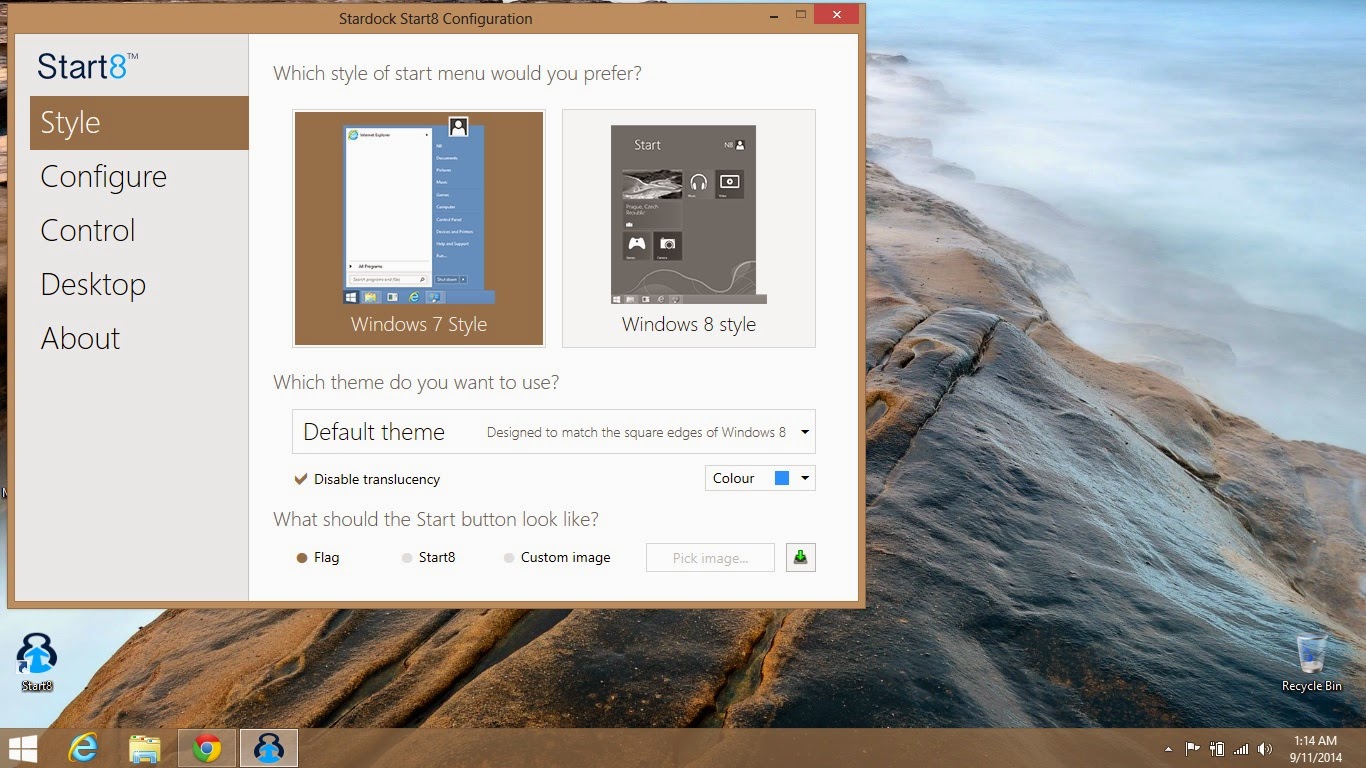Open the Desktop section

point(139,285)
